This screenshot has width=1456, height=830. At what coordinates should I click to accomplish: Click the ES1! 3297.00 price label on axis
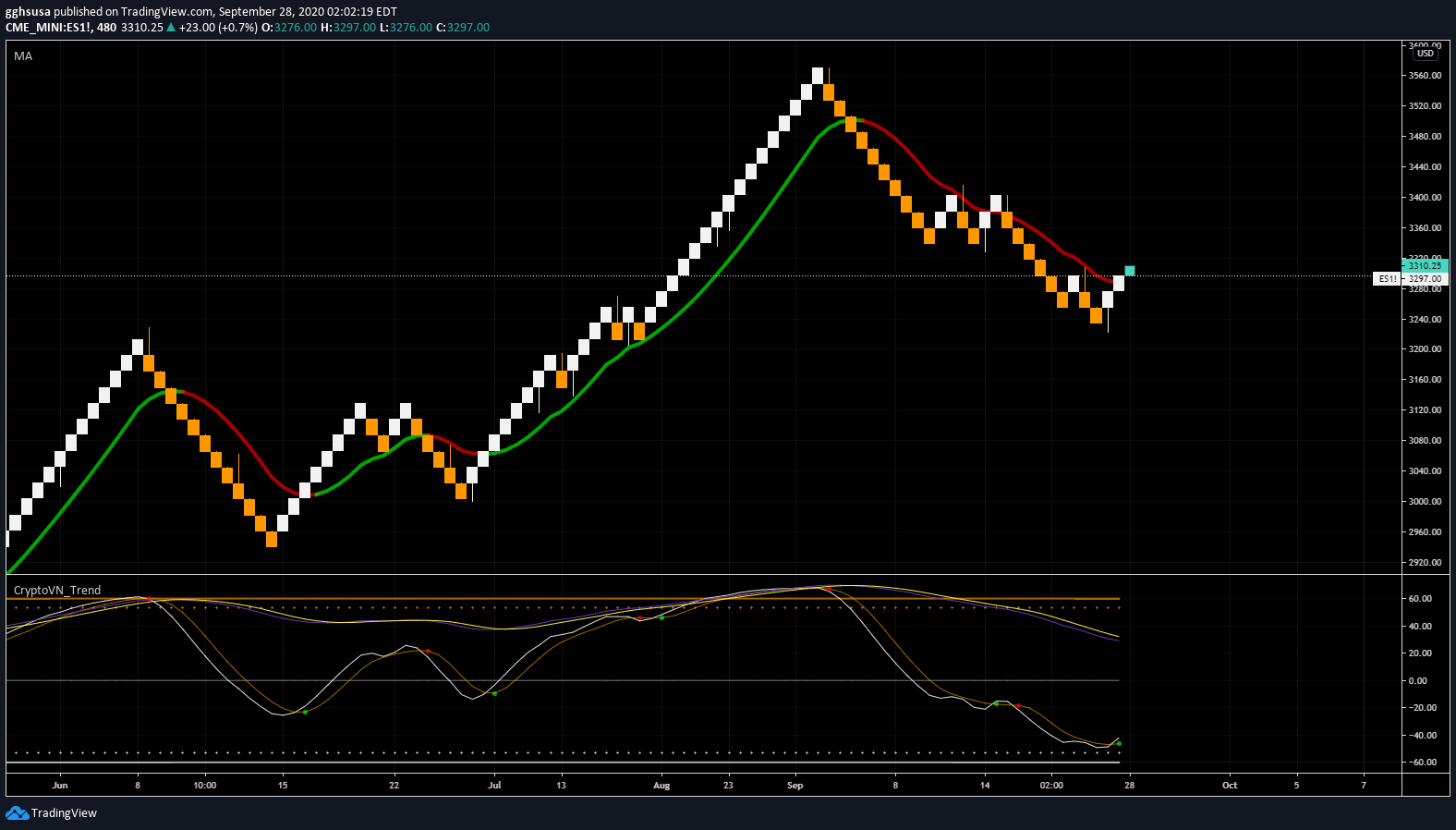pyautogui.click(x=1411, y=278)
